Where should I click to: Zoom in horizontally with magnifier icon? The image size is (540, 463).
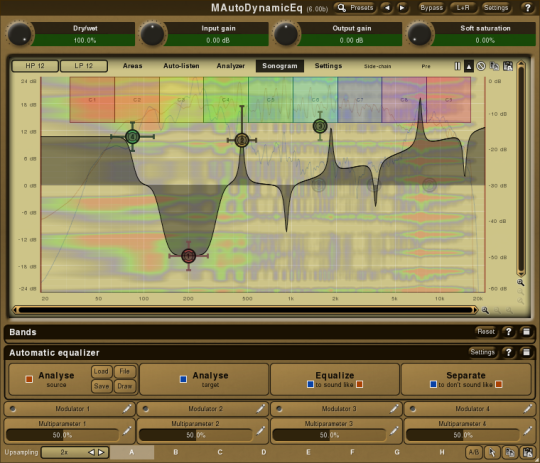pos(485,310)
